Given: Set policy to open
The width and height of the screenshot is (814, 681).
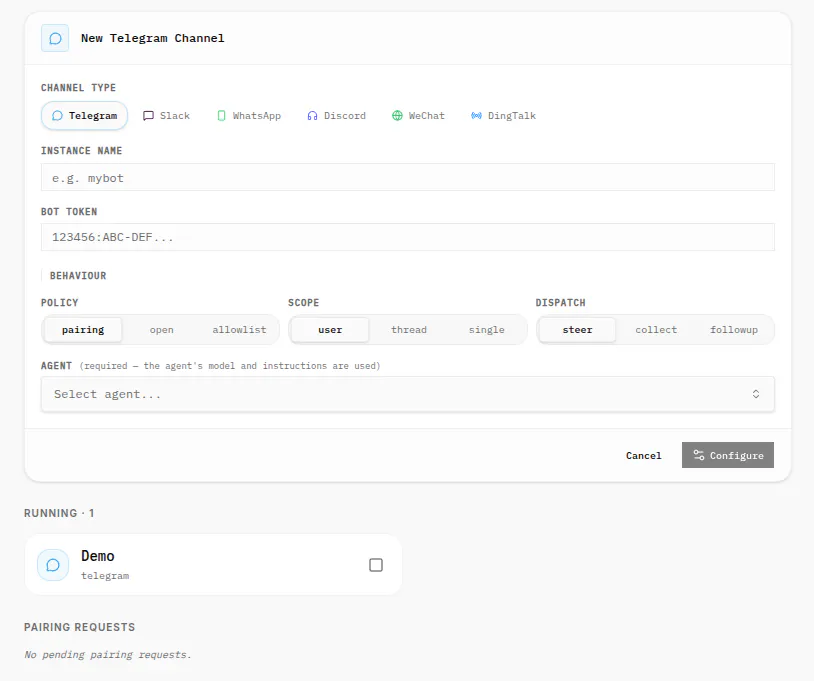Looking at the screenshot, I should click(161, 330).
